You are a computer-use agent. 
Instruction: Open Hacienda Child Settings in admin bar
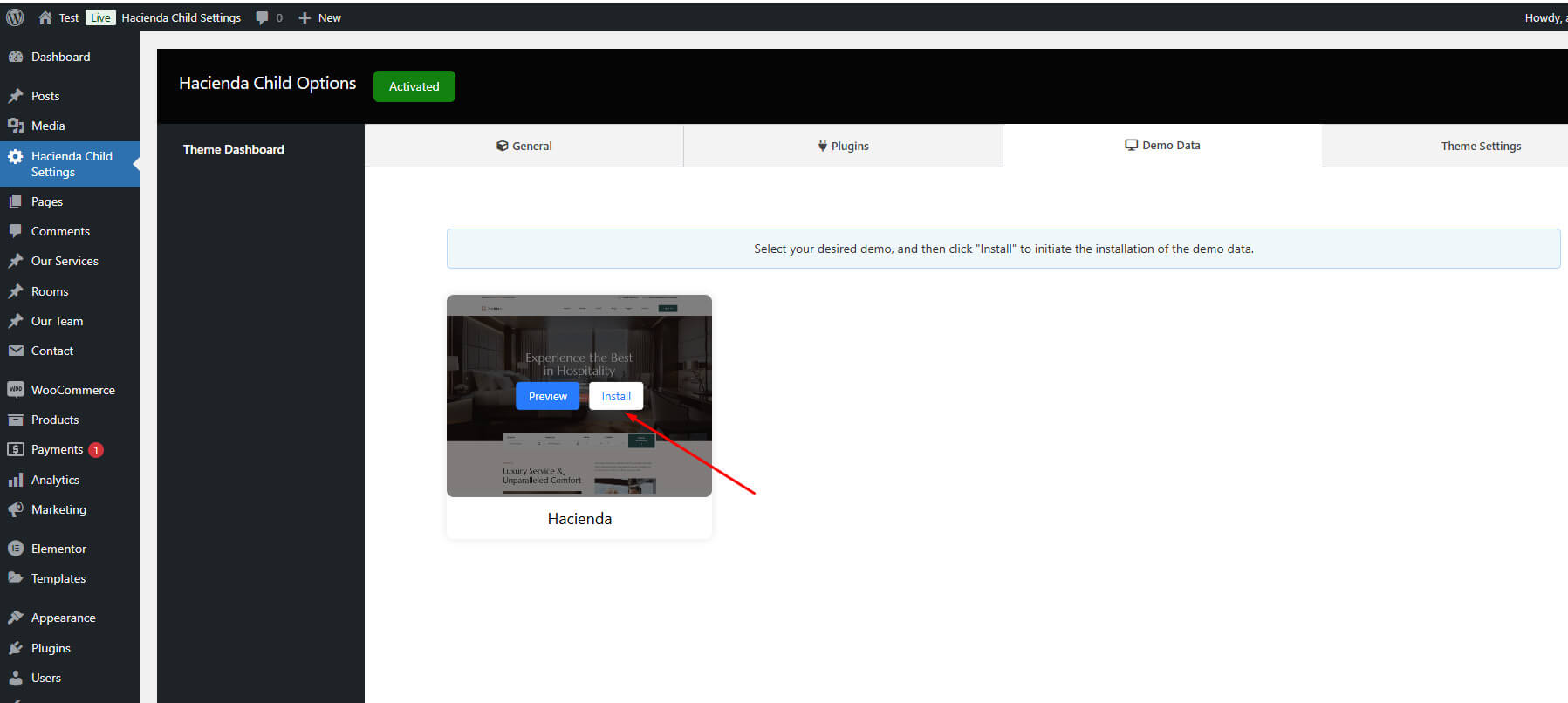(181, 17)
